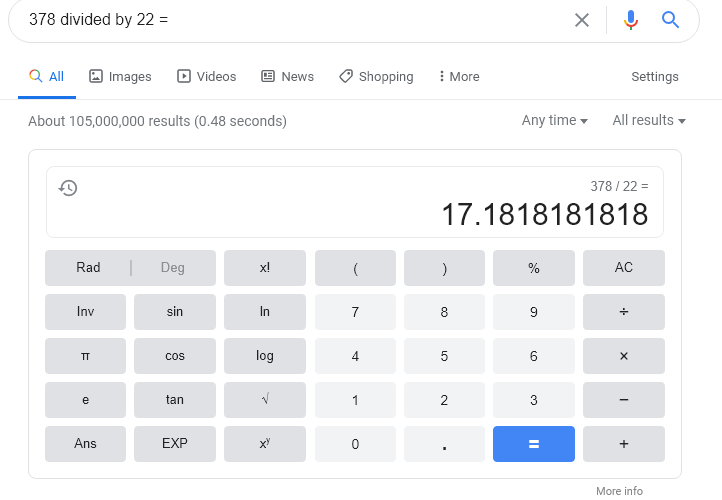Open the More info link

[x=619, y=491]
